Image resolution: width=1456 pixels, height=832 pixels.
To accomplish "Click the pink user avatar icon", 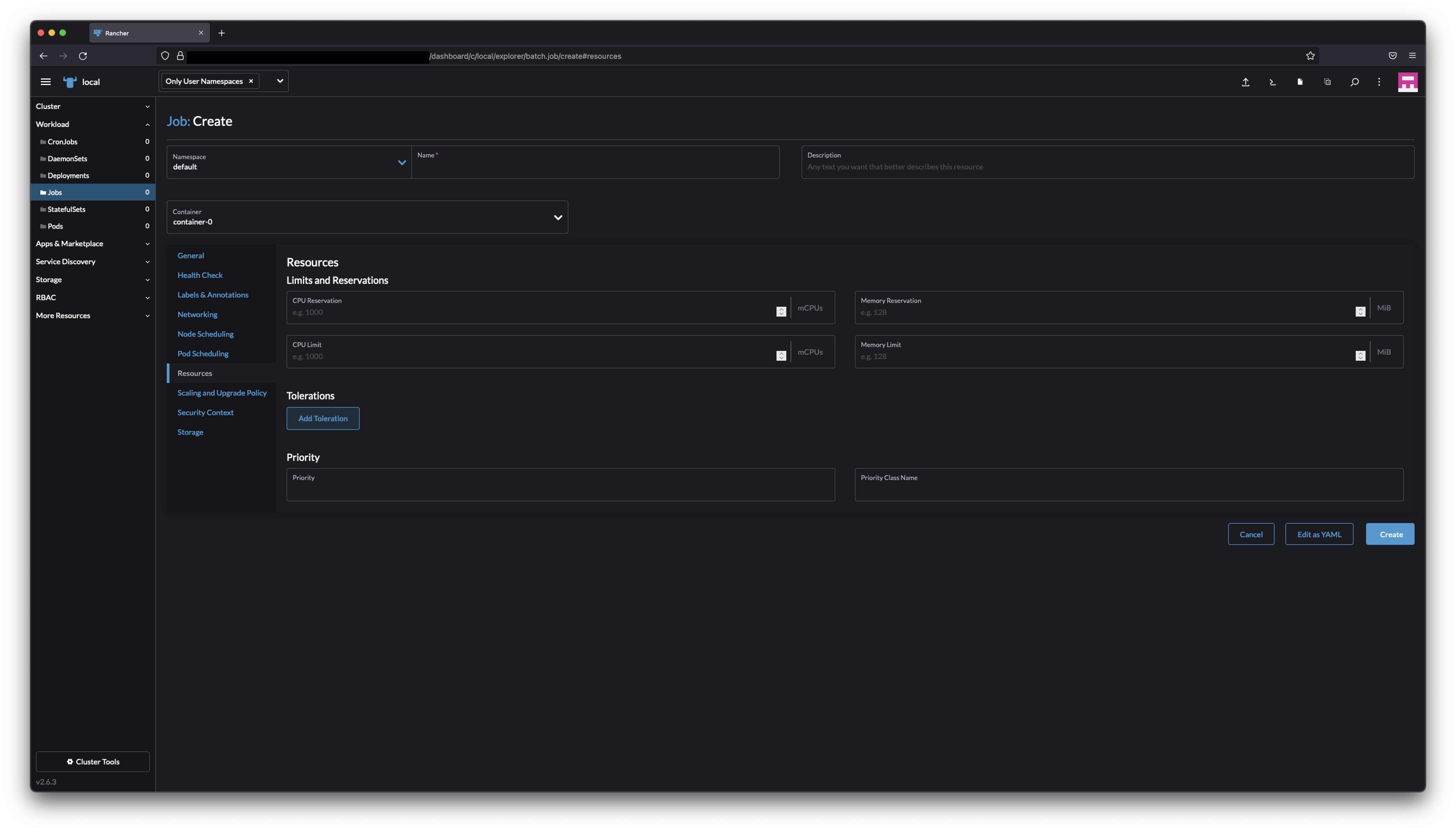I will (x=1408, y=82).
